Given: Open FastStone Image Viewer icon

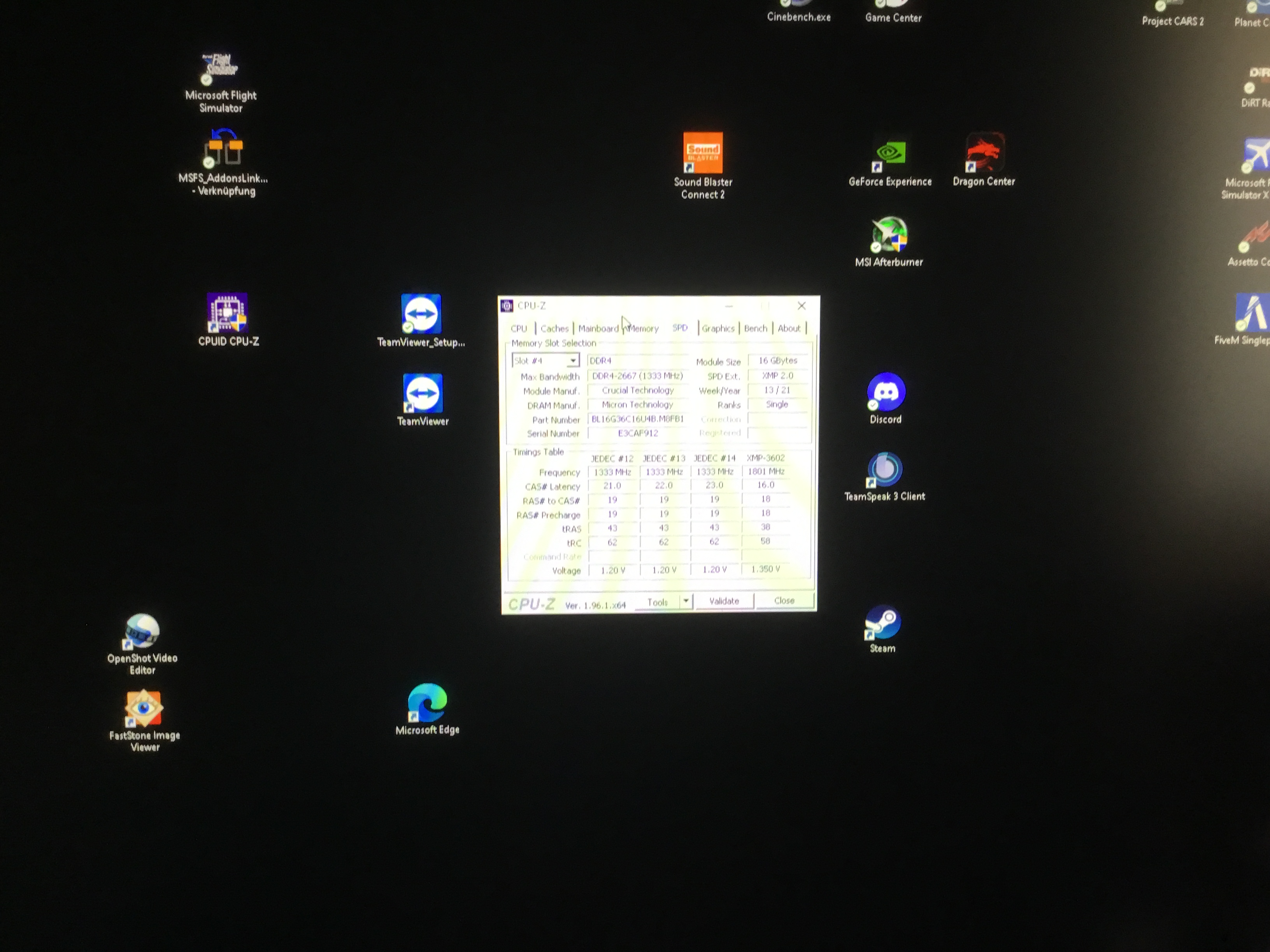Looking at the screenshot, I should [x=144, y=709].
